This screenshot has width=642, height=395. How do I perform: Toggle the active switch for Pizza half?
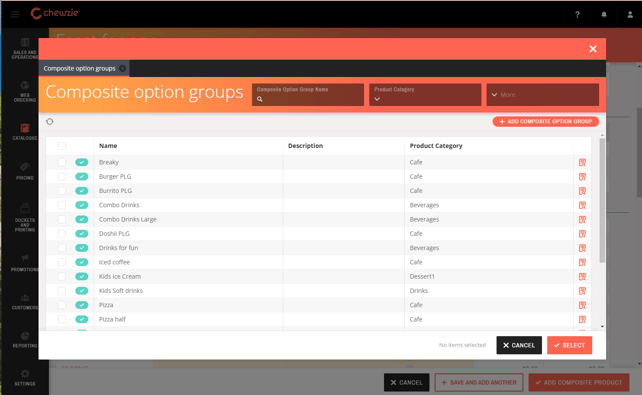(x=81, y=319)
